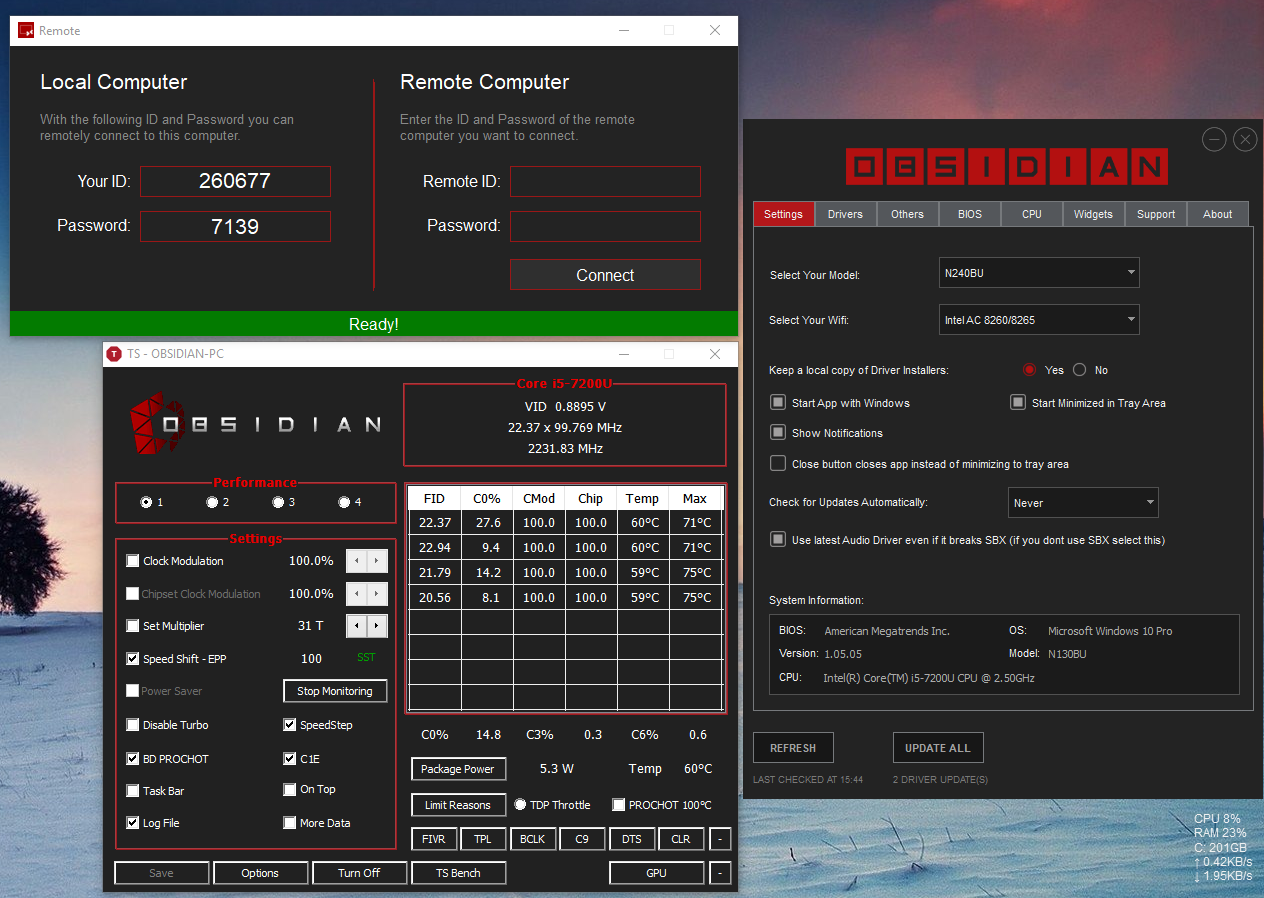The height and width of the screenshot is (898, 1264).
Task: Go to the BIOS tab
Action: (970, 214)
